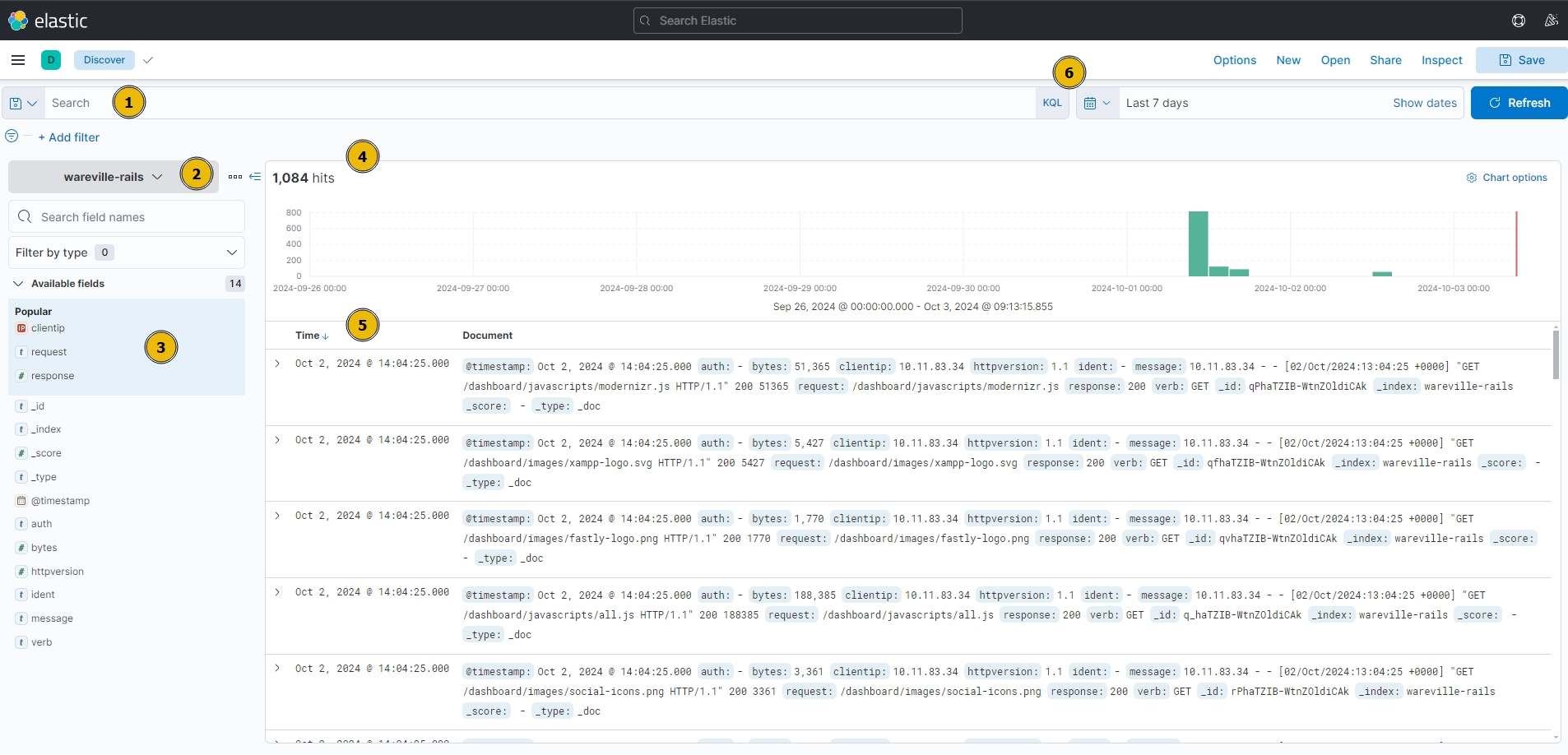Open the help menu icon
The image size is (1568, 755).
pyautogui.click(x=1519, y=21)
